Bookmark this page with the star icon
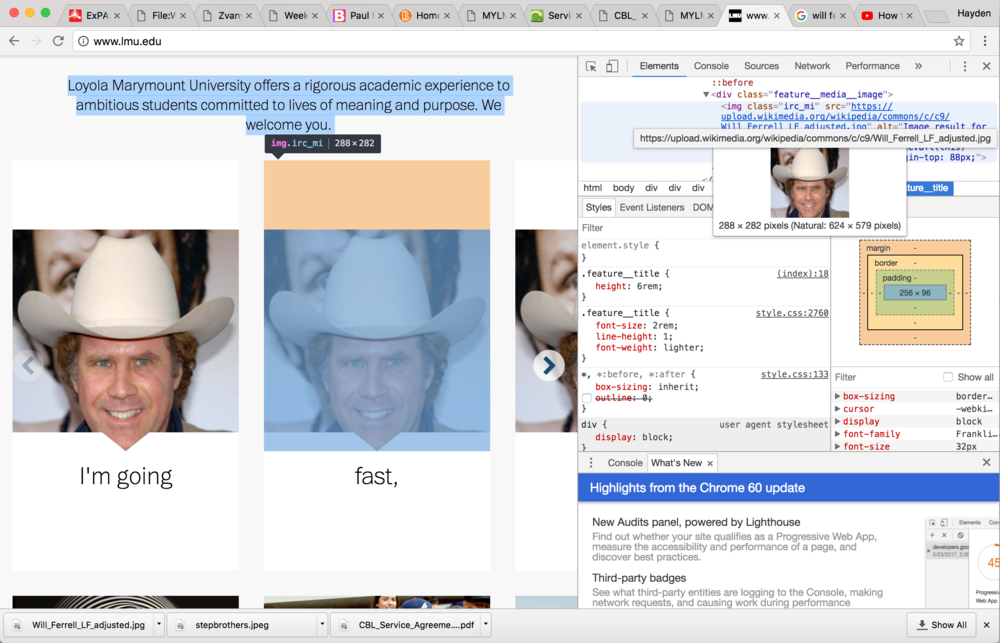Viewport: 1000px width, 643px height. pos(959,41)
